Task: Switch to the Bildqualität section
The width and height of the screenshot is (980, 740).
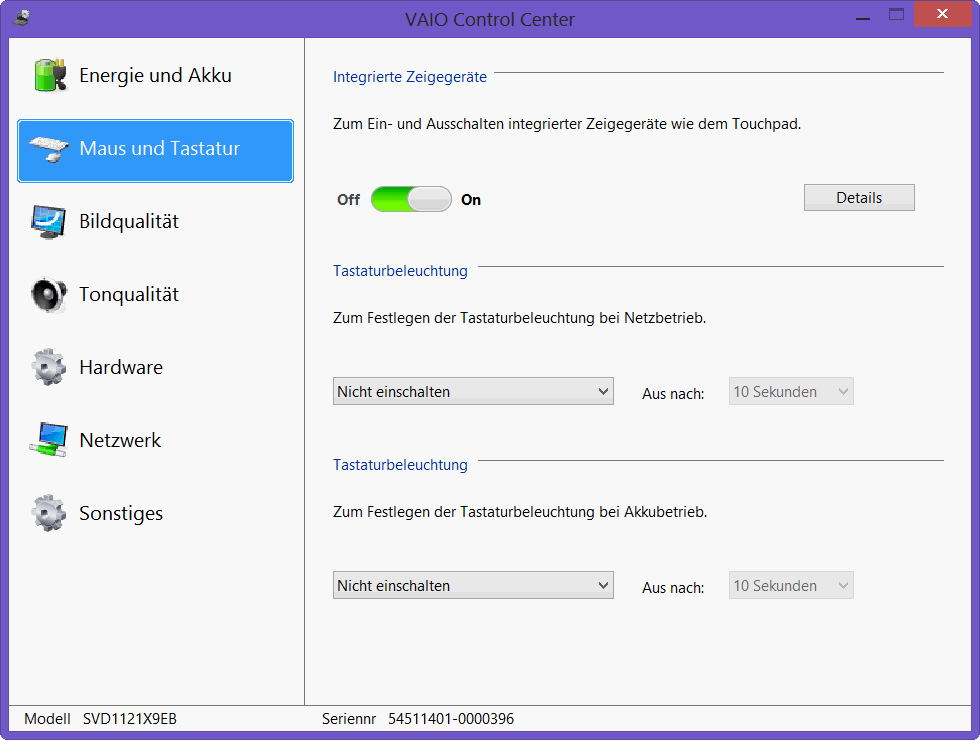Action: coord(155,221)
